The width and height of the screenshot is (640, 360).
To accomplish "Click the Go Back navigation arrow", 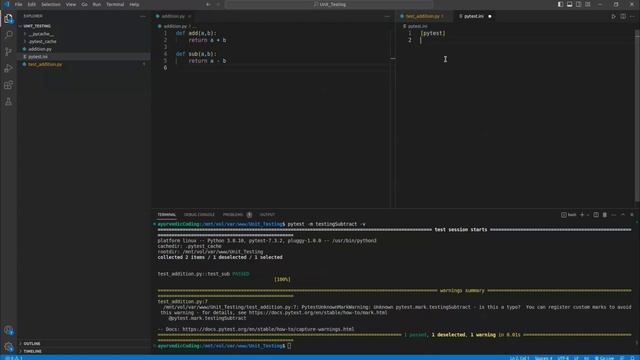I will (x=208, y=4).
